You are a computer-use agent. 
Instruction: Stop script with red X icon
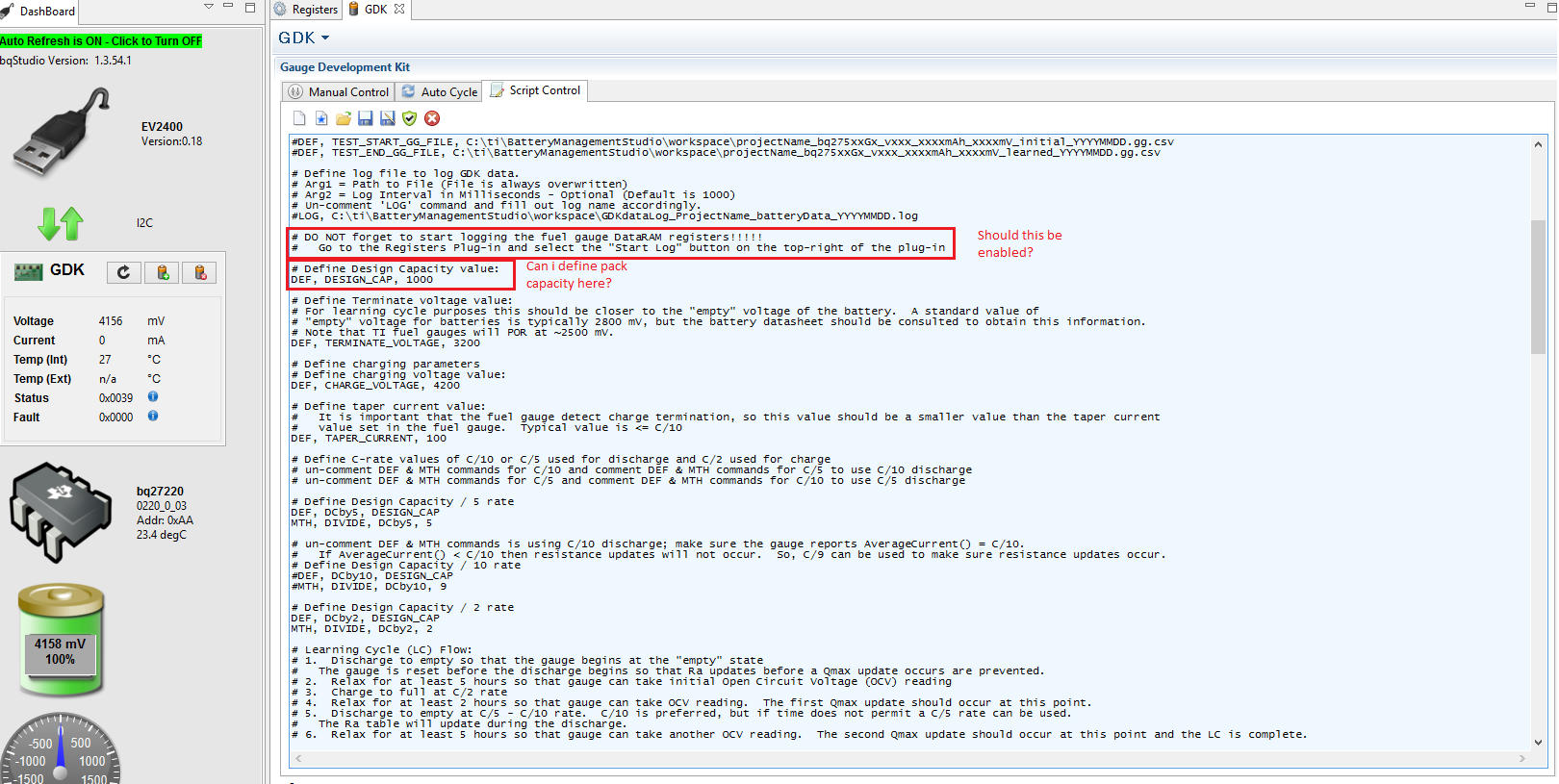point(432,118)
